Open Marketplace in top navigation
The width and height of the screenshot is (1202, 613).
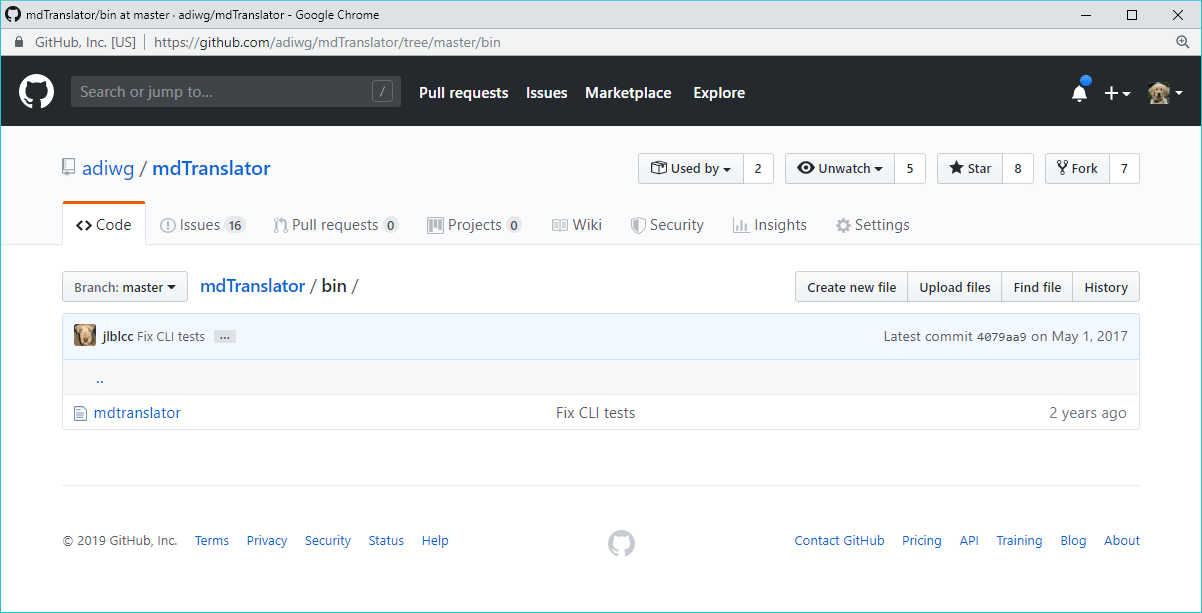coord(628,93)
